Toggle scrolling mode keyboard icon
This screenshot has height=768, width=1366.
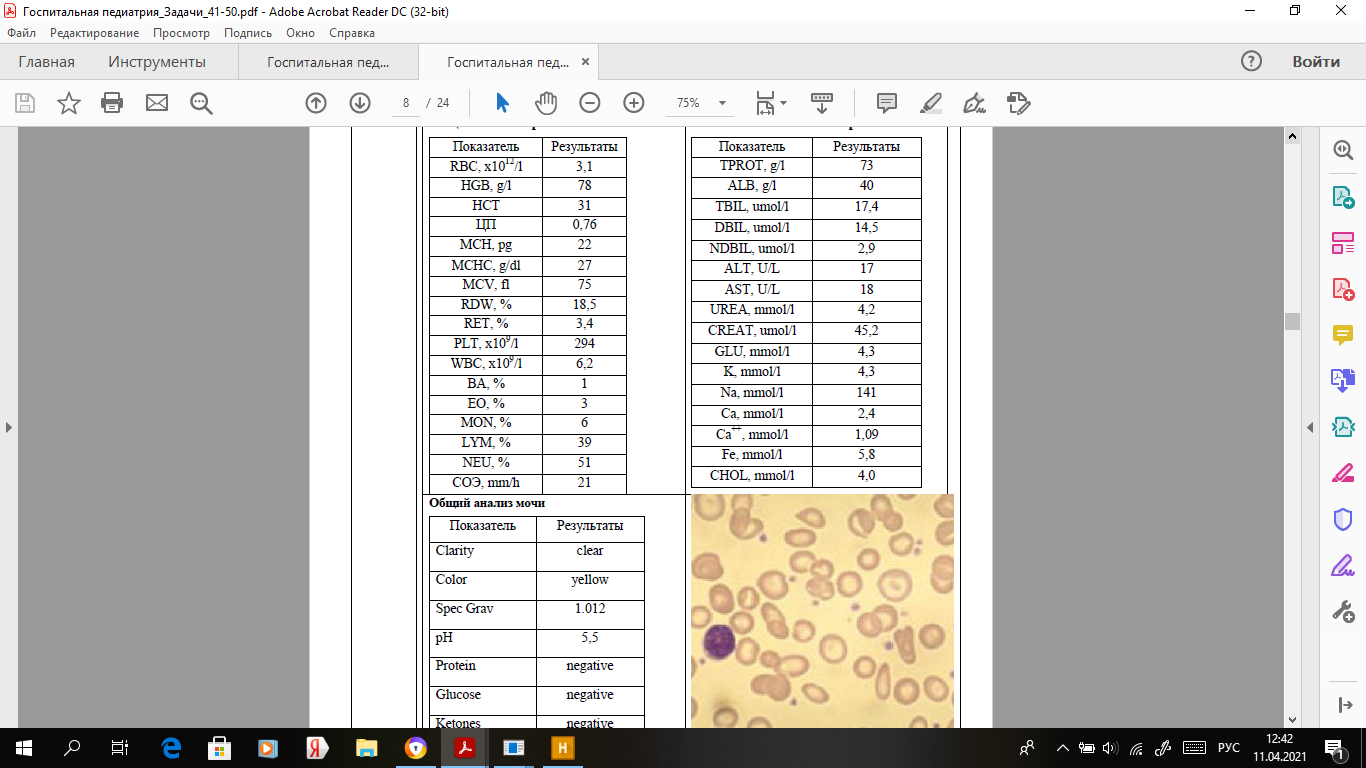822,103
